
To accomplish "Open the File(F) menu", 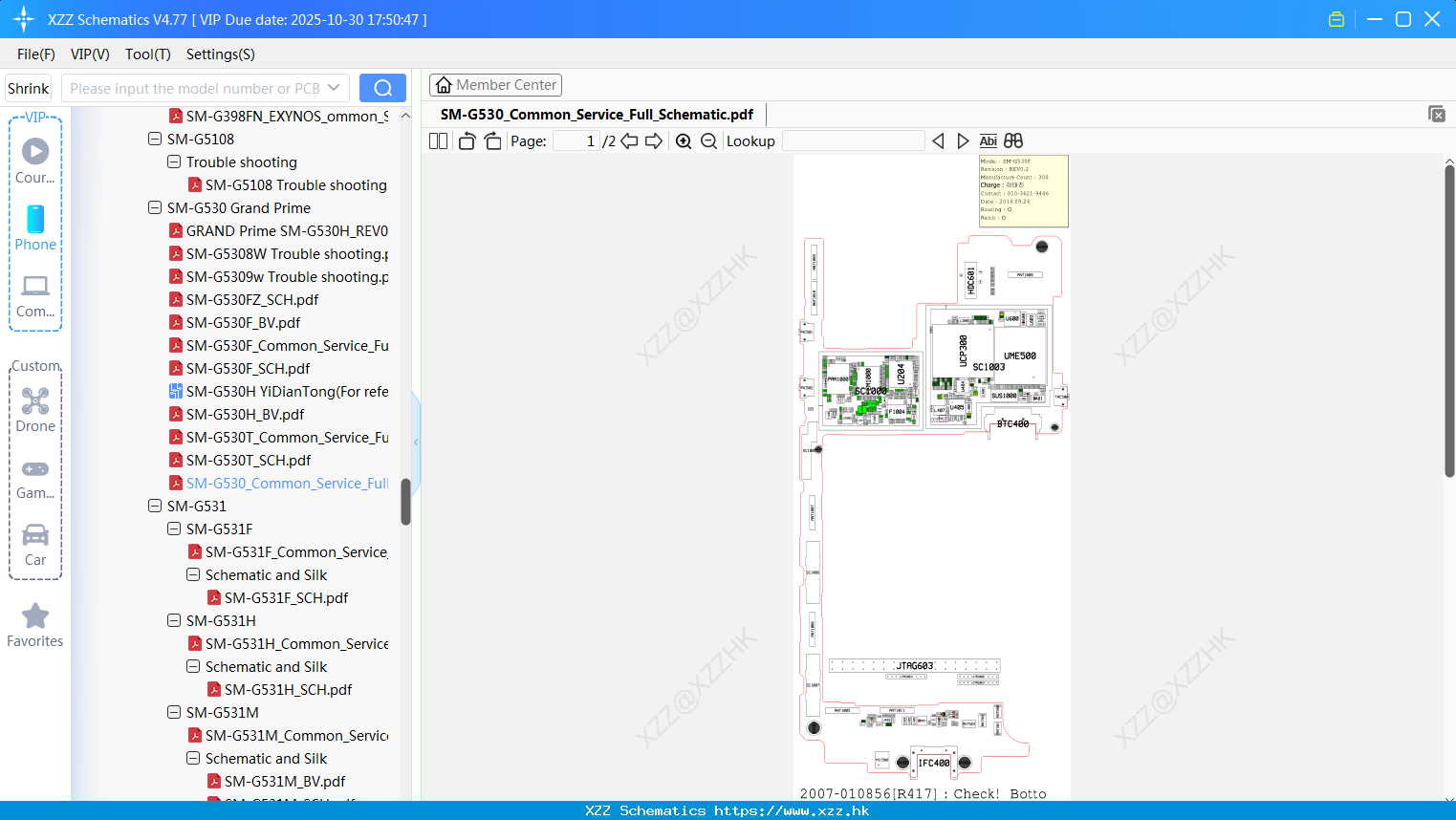I will click(36, 54).
